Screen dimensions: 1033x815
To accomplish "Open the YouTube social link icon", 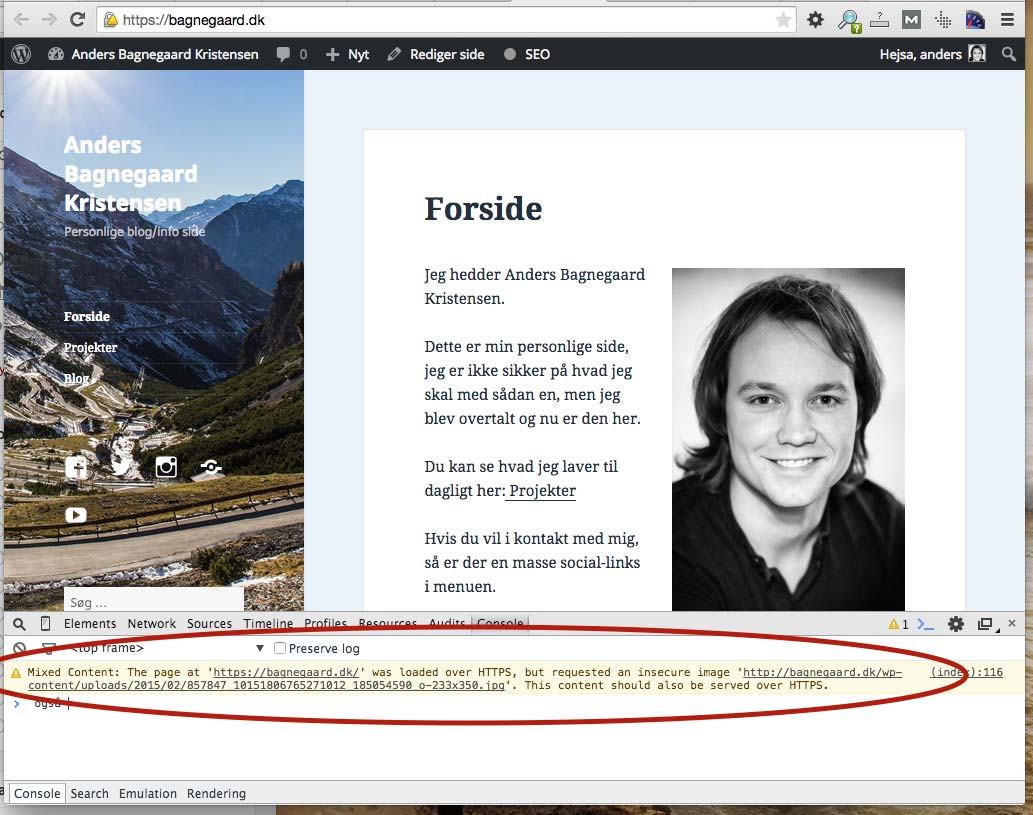I will [x=76, y=515].
